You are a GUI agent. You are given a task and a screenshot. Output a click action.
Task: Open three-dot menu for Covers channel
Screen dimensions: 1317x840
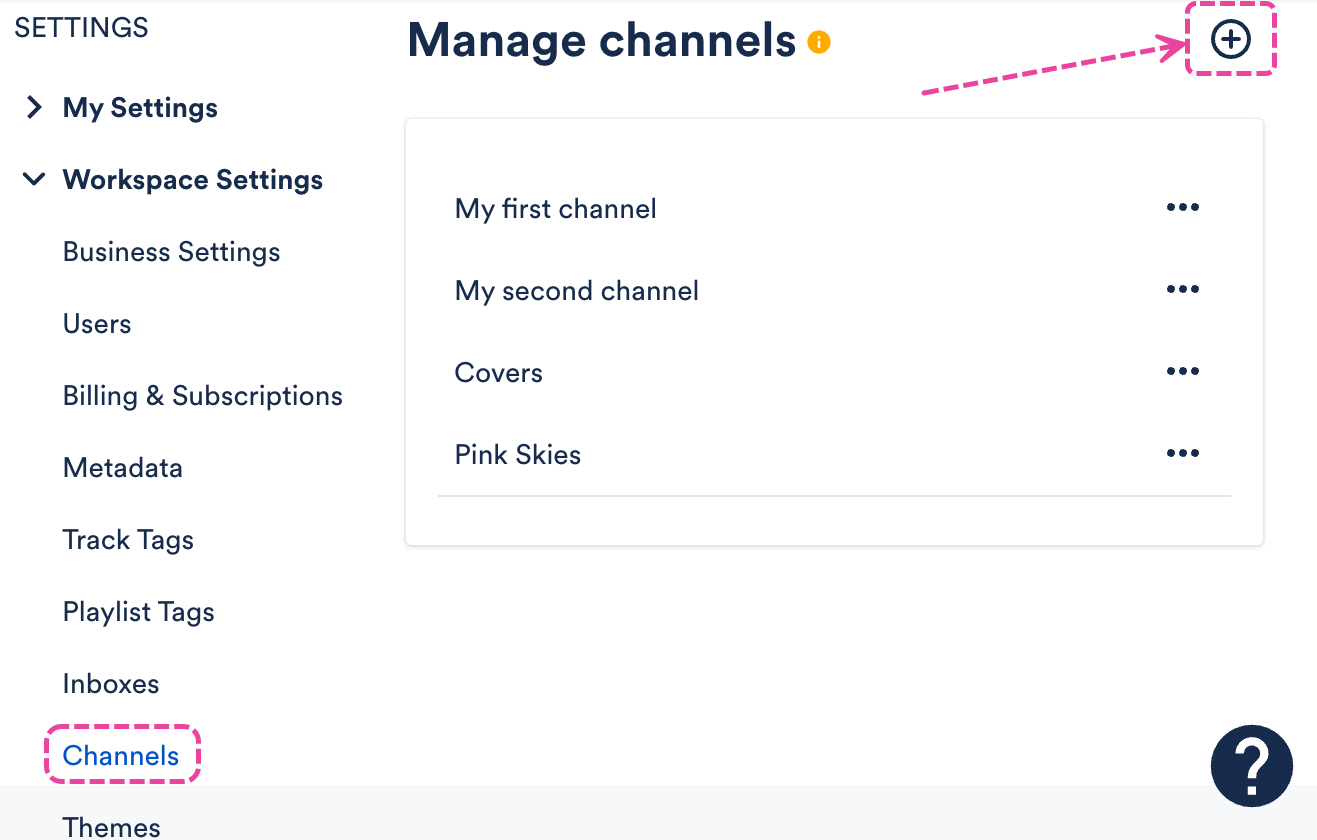(1182, 372)
